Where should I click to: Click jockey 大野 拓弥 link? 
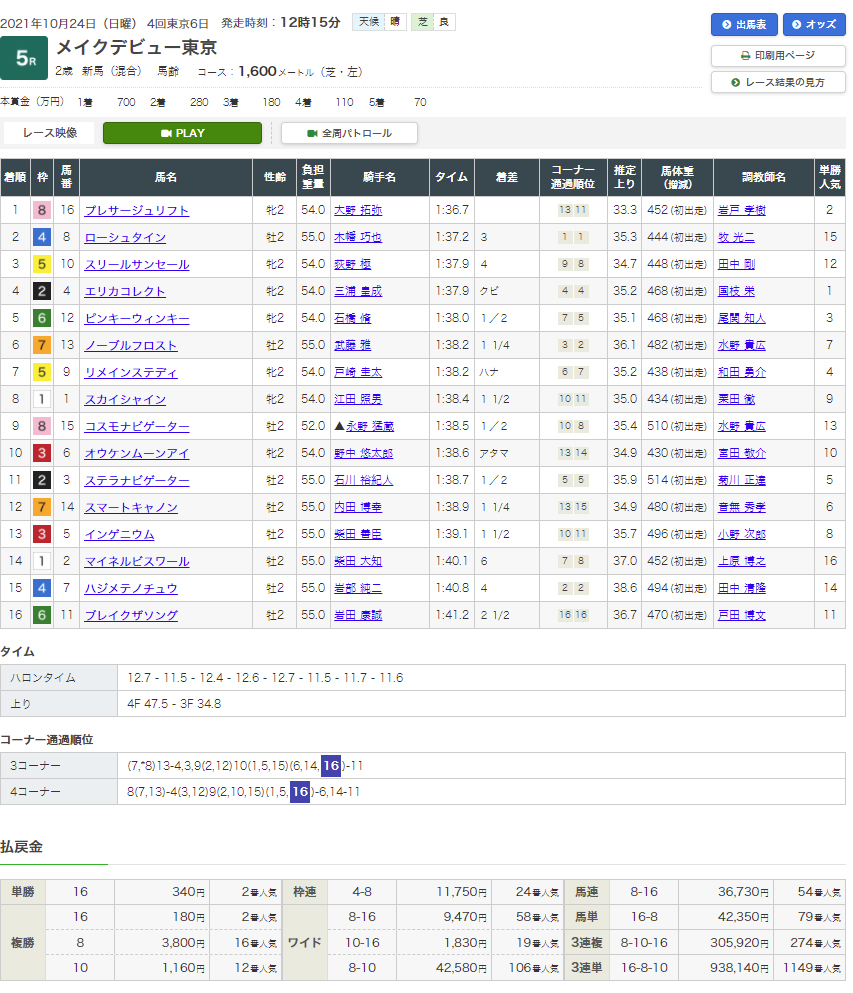click(x=358, y=211)
